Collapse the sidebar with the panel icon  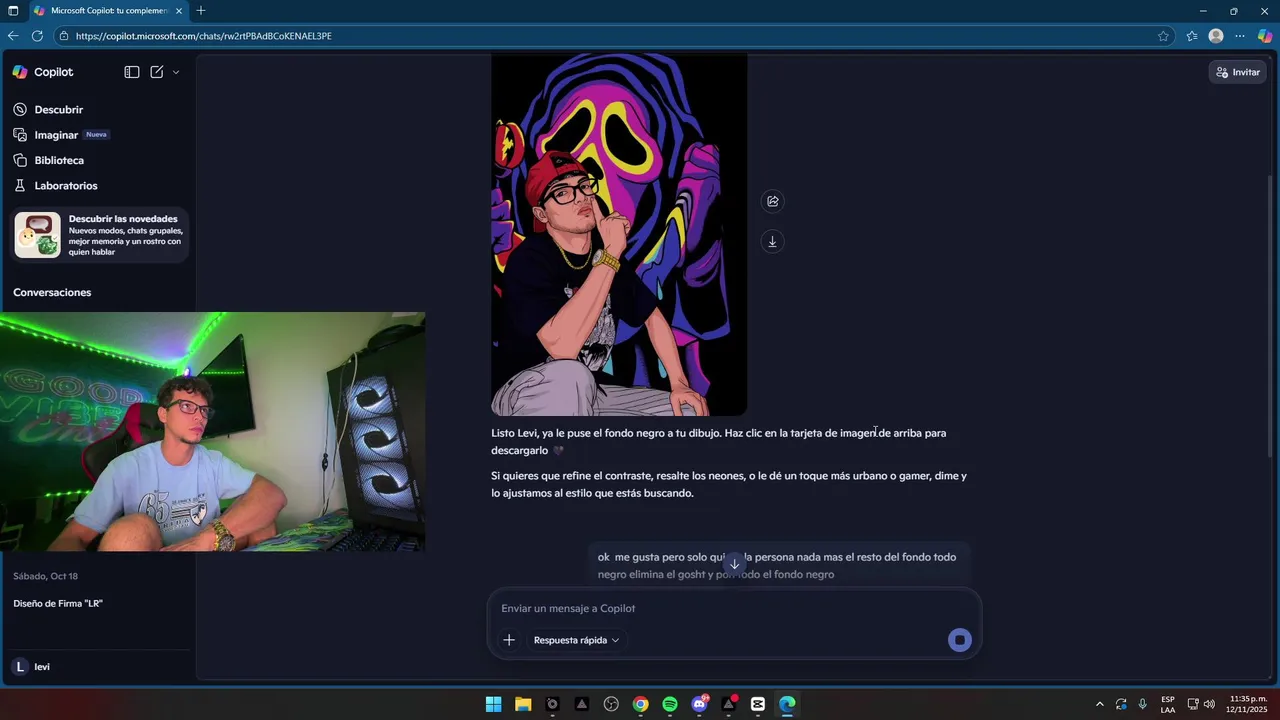tap(132, 72)
